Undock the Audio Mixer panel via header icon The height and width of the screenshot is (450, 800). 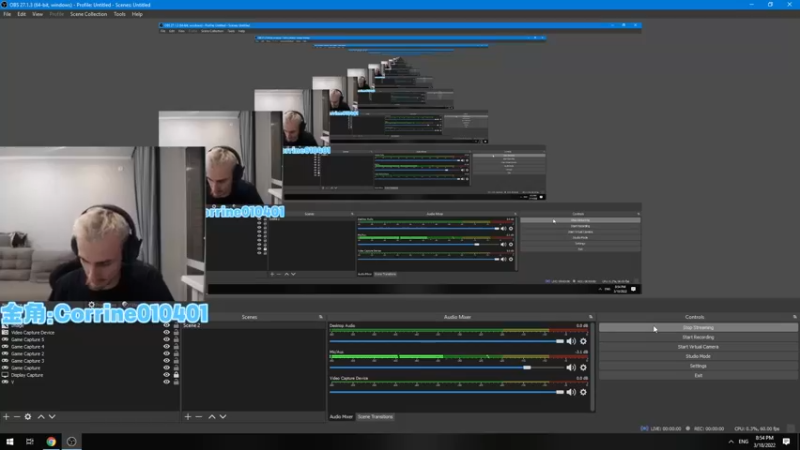click(591, 317)
